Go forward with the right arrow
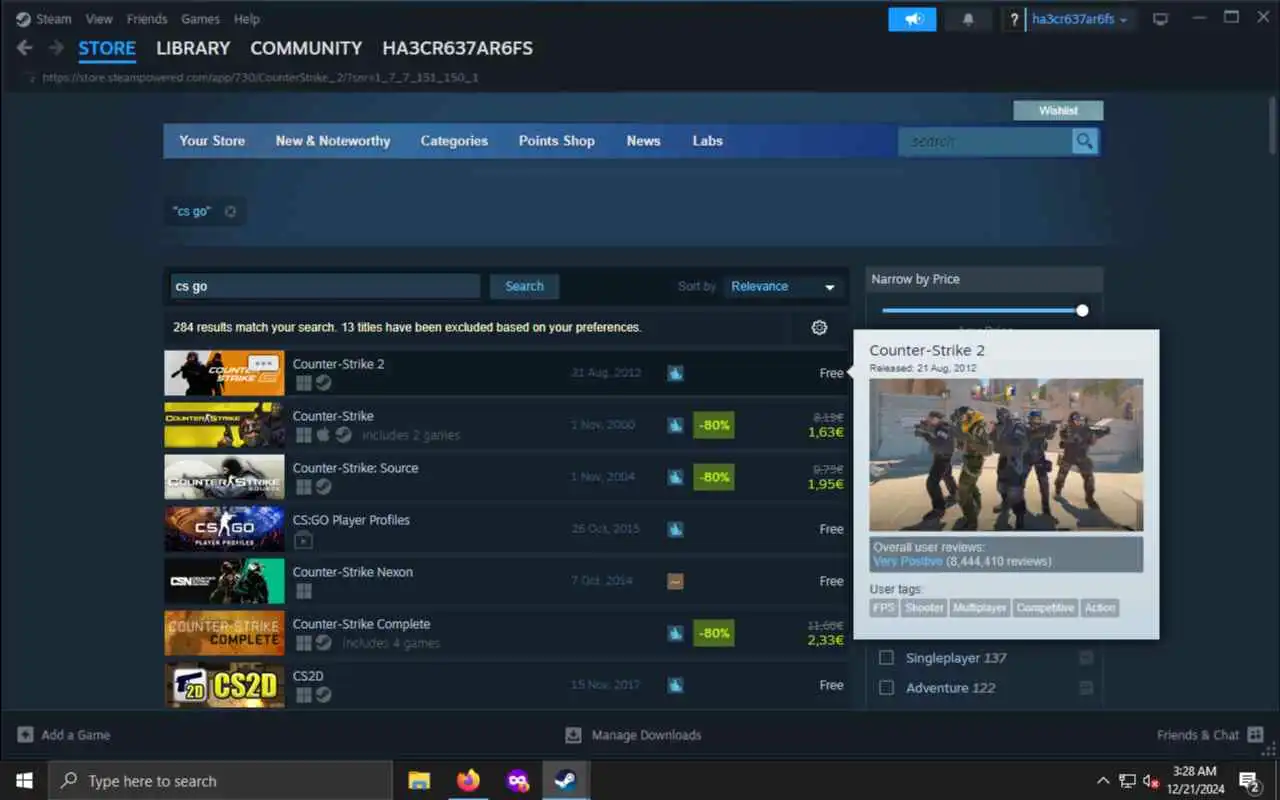1280x800 pixels. (56, 48)
